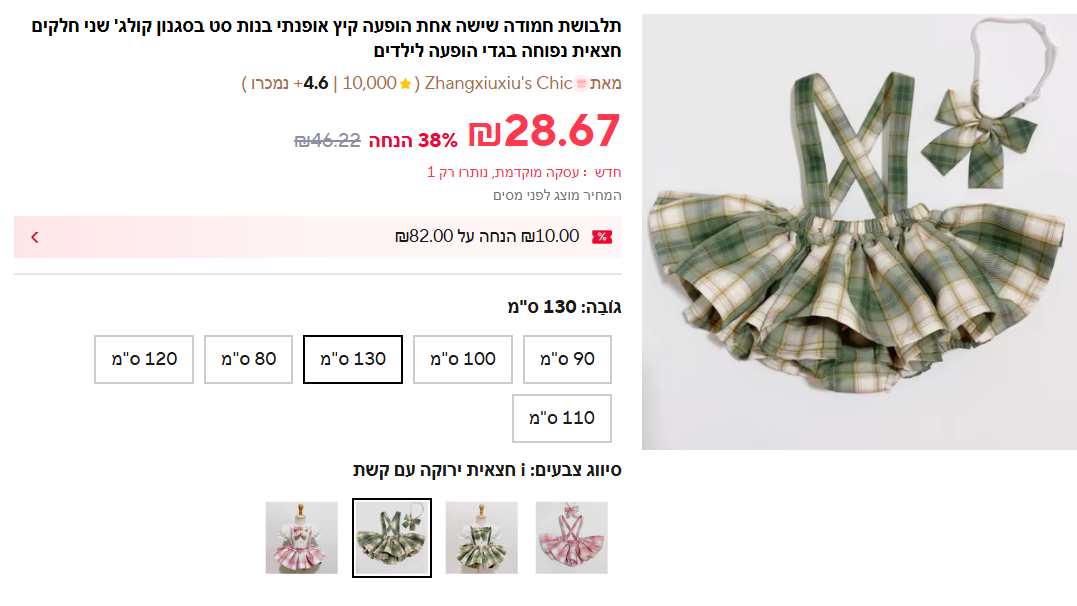The height and width of the screenshot is (606, 1077).
Task: Choose pink skirt with white blouse swatch
Action: click(x=302, y=538)
